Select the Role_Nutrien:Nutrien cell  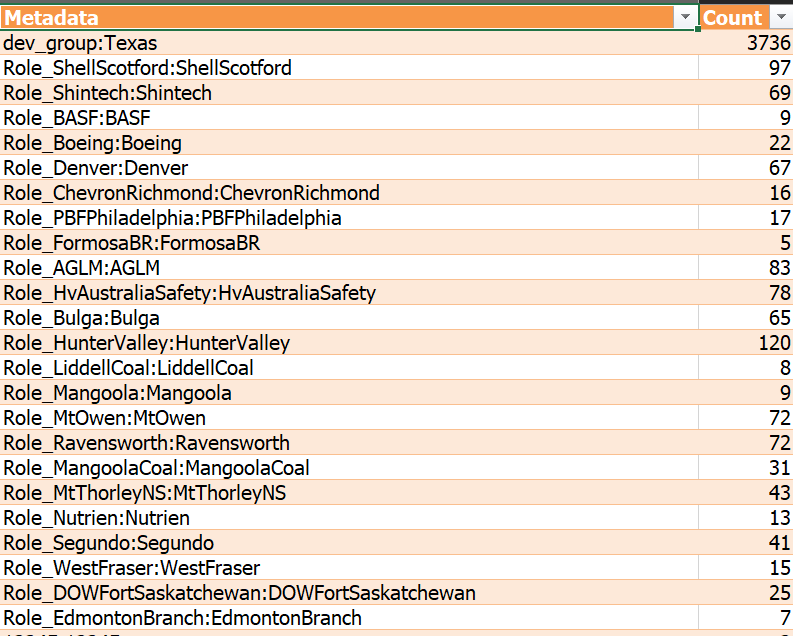pyautogui.click(x=349, y=518)
